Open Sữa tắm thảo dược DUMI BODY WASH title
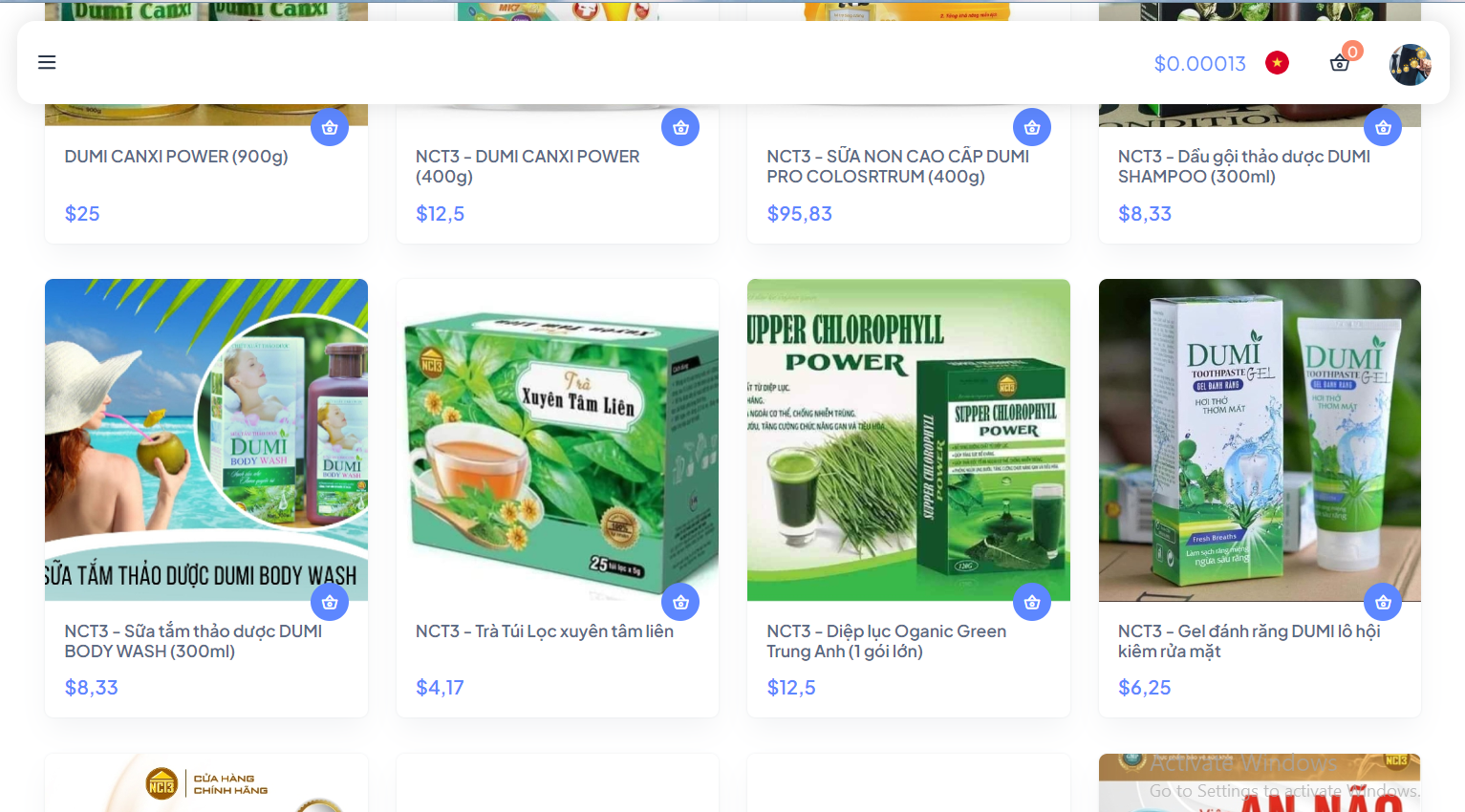Image resolution: width=1465 pixels, height=812 pixels. [193, 641]
